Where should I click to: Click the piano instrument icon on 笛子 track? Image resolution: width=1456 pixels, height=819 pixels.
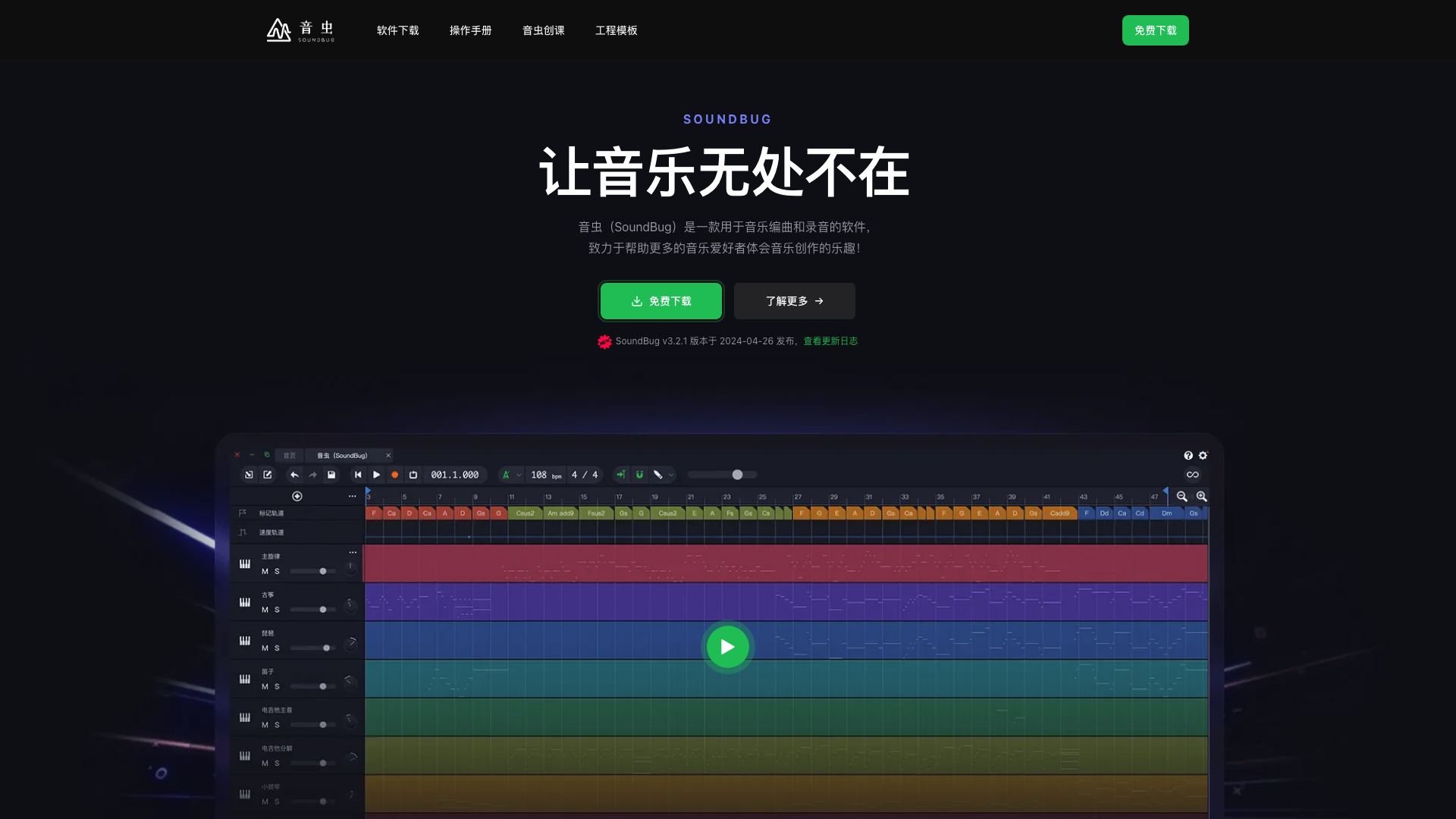pyautogui.click(x=245, y=679)
